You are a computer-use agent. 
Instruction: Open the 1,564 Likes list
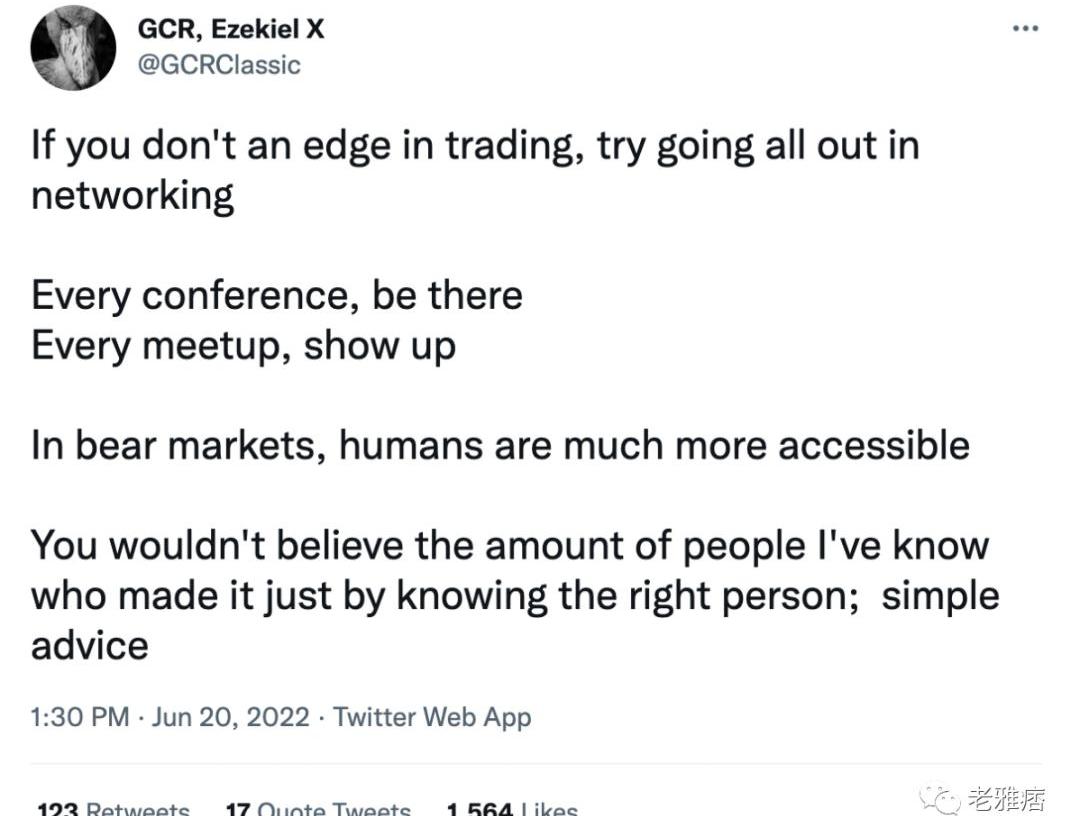pyautogui.click(x=512, y=808)
